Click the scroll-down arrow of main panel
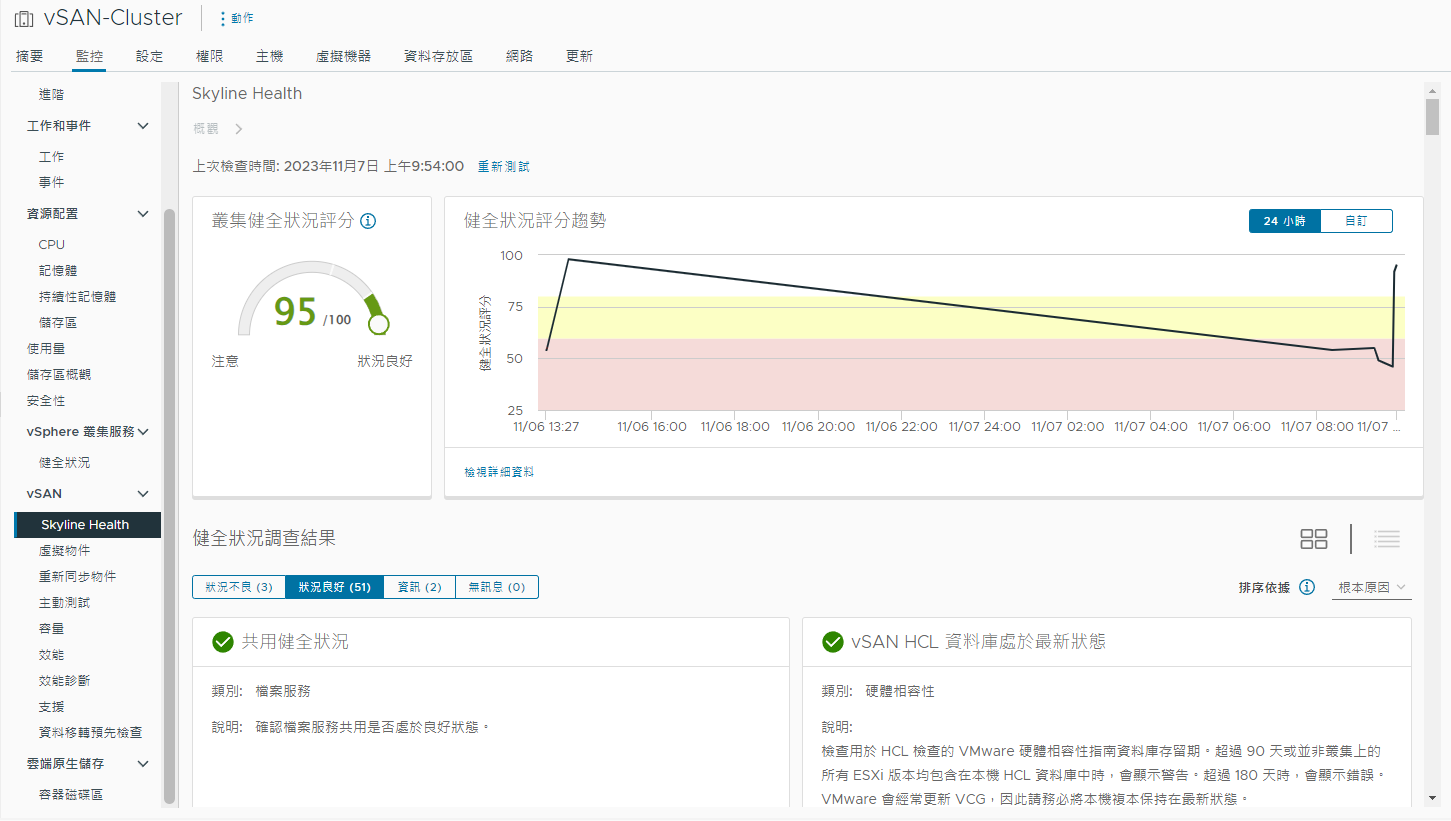1451x821 pixels. 1433,799
